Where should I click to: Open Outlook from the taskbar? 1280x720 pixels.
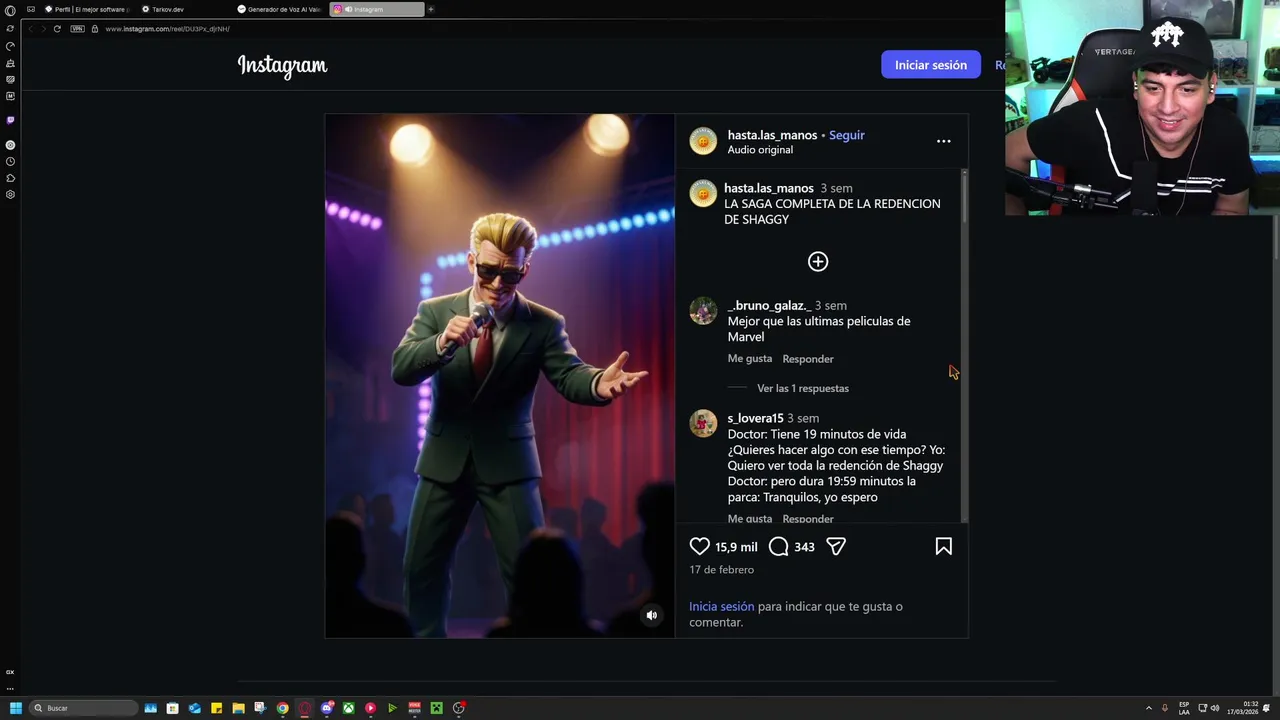194,708
